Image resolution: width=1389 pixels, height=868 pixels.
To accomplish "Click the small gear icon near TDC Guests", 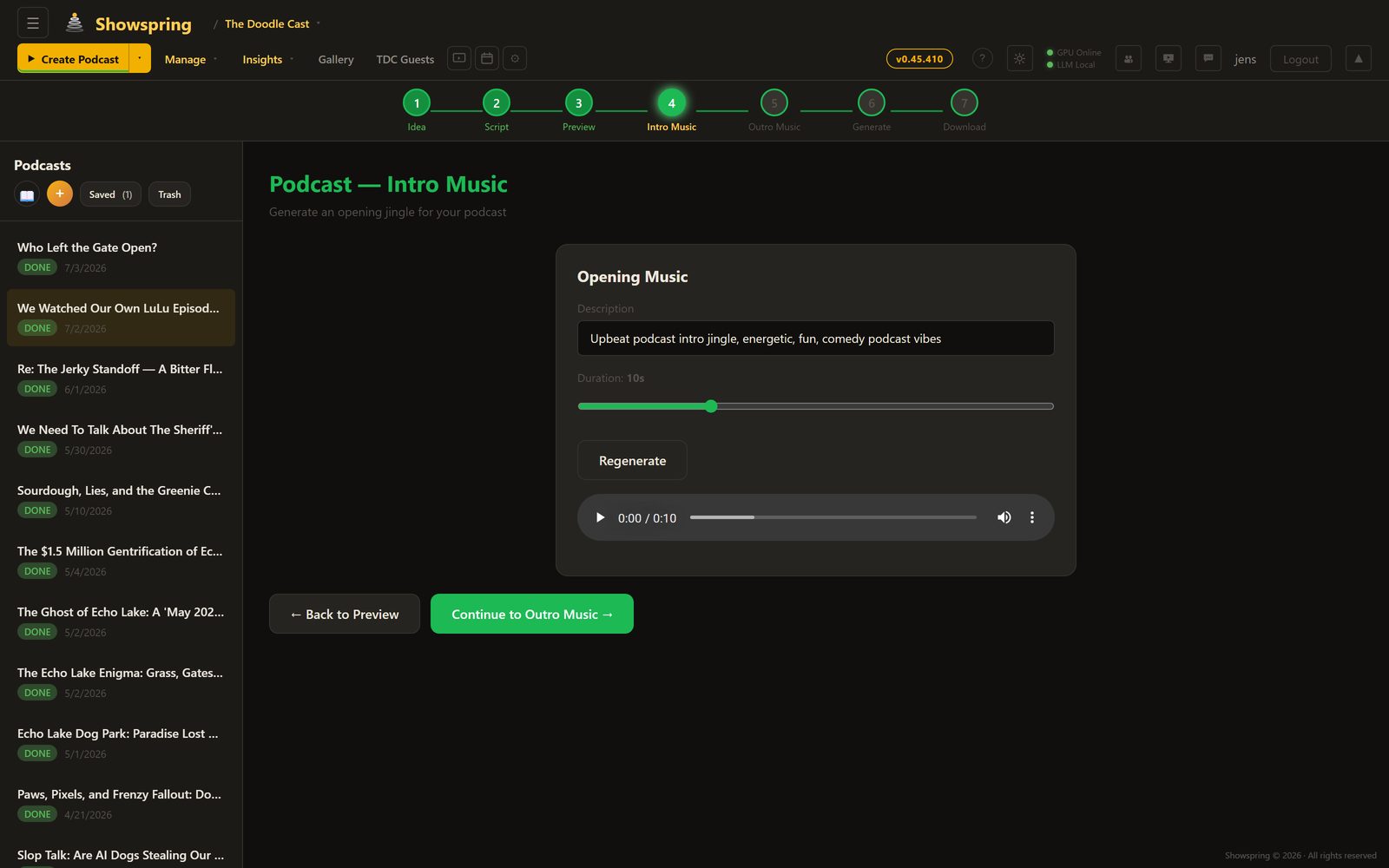I will click(x=515, y=58).
